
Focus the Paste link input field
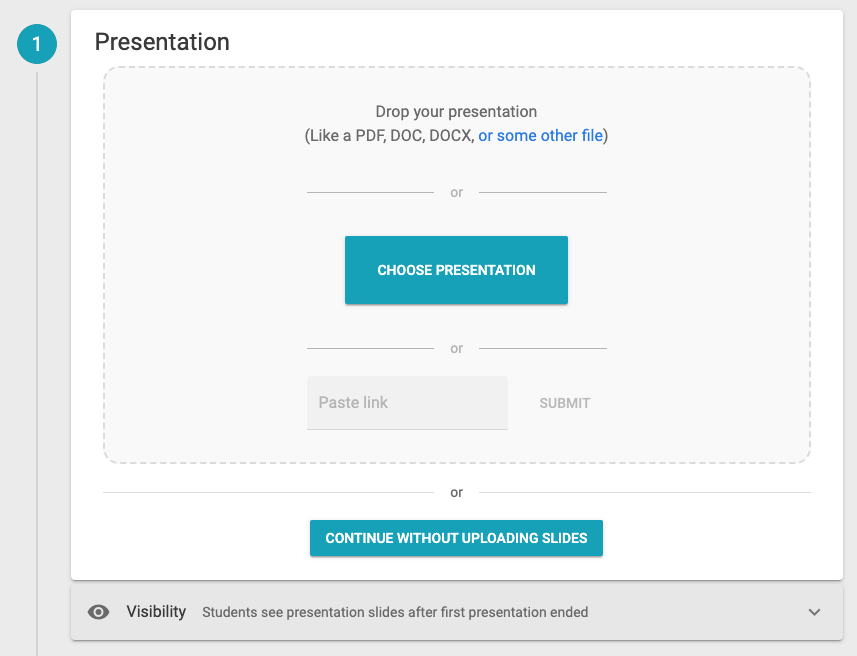tap(407, 403)
